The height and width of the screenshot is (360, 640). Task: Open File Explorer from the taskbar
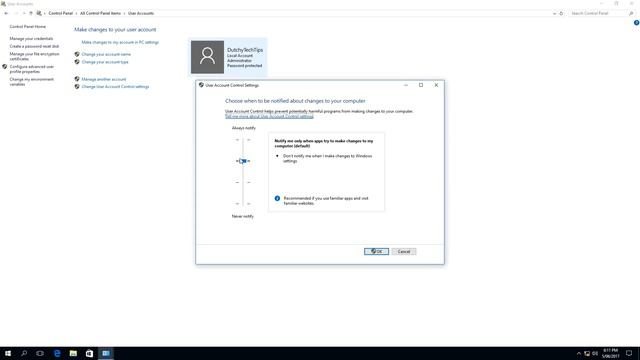point(73,353)
